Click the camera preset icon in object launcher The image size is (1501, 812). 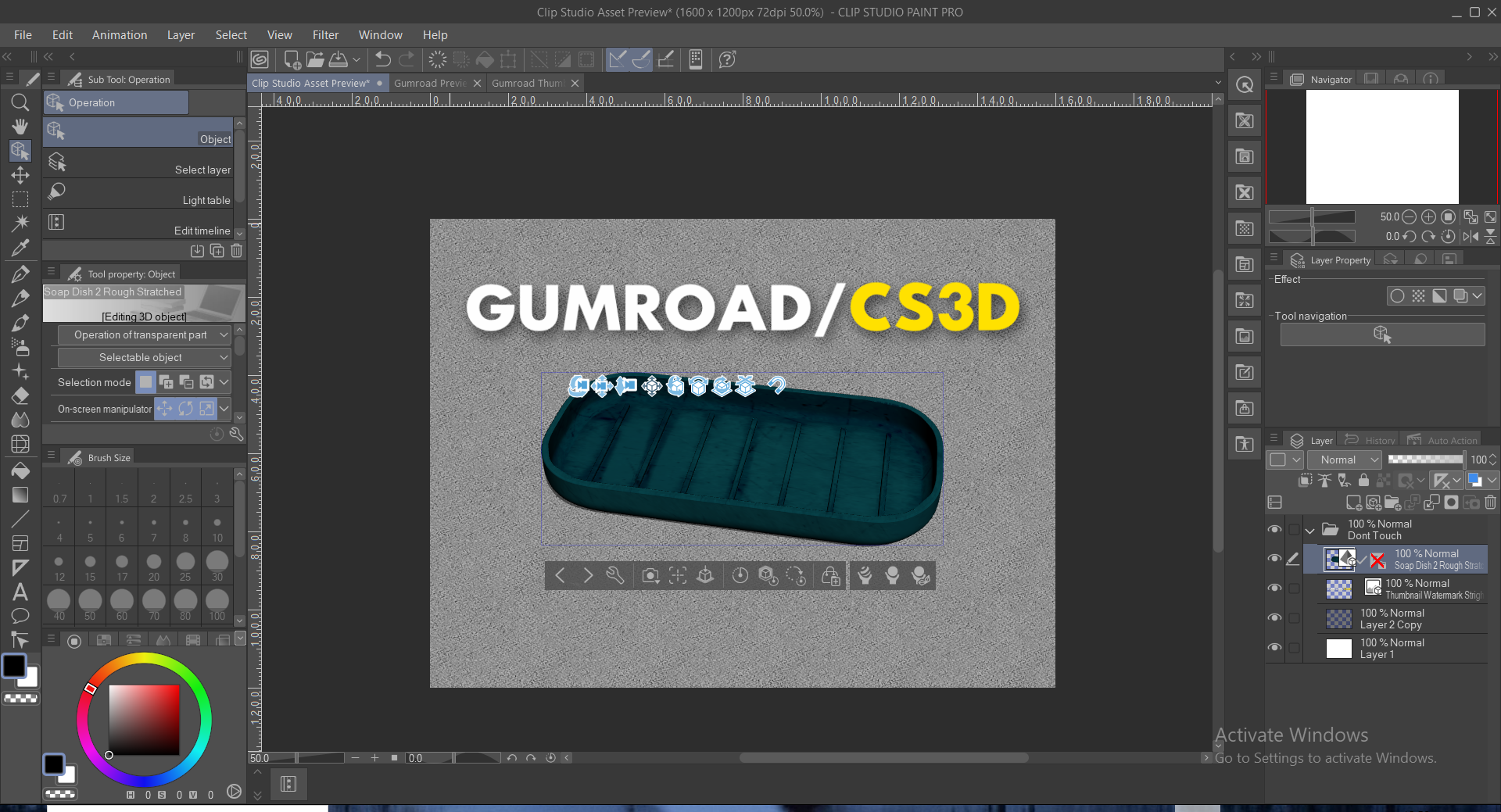650,576
